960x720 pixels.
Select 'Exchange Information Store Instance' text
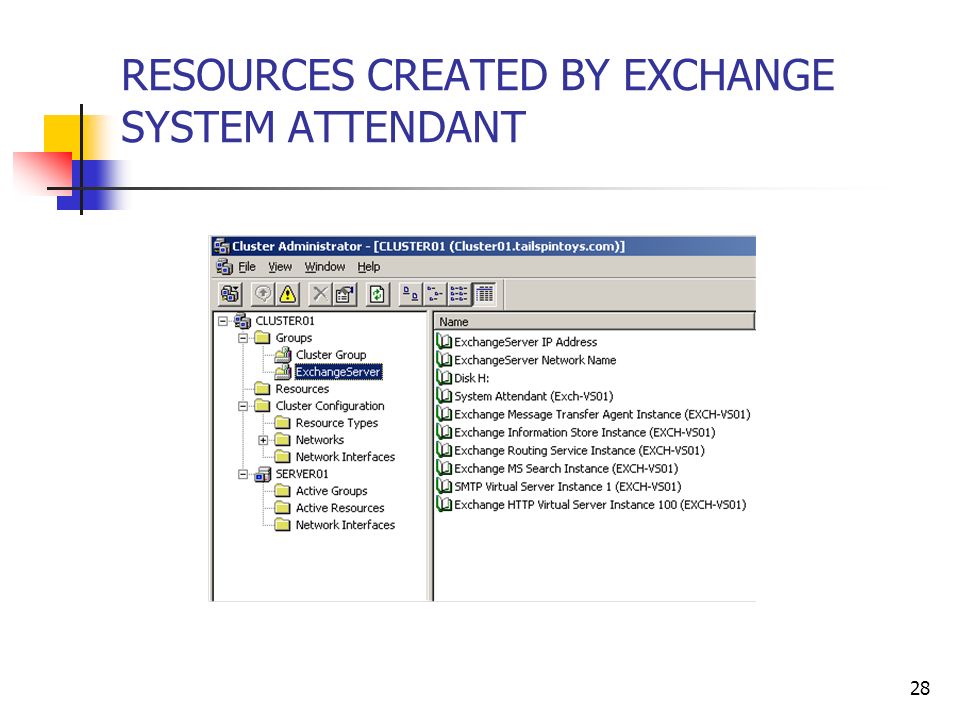pos(550,432)
